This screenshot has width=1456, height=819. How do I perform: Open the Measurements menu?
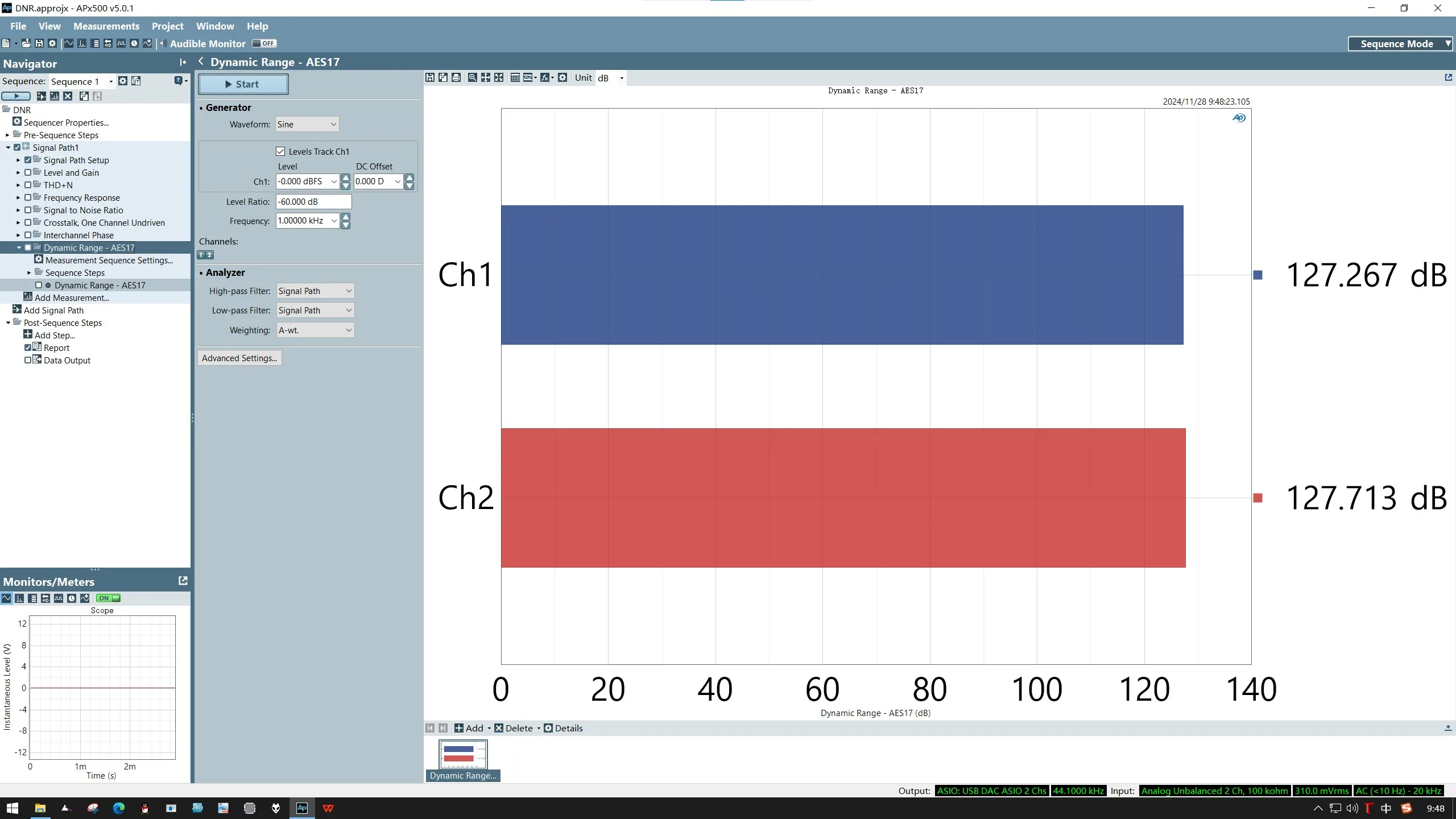coord(106,26)
